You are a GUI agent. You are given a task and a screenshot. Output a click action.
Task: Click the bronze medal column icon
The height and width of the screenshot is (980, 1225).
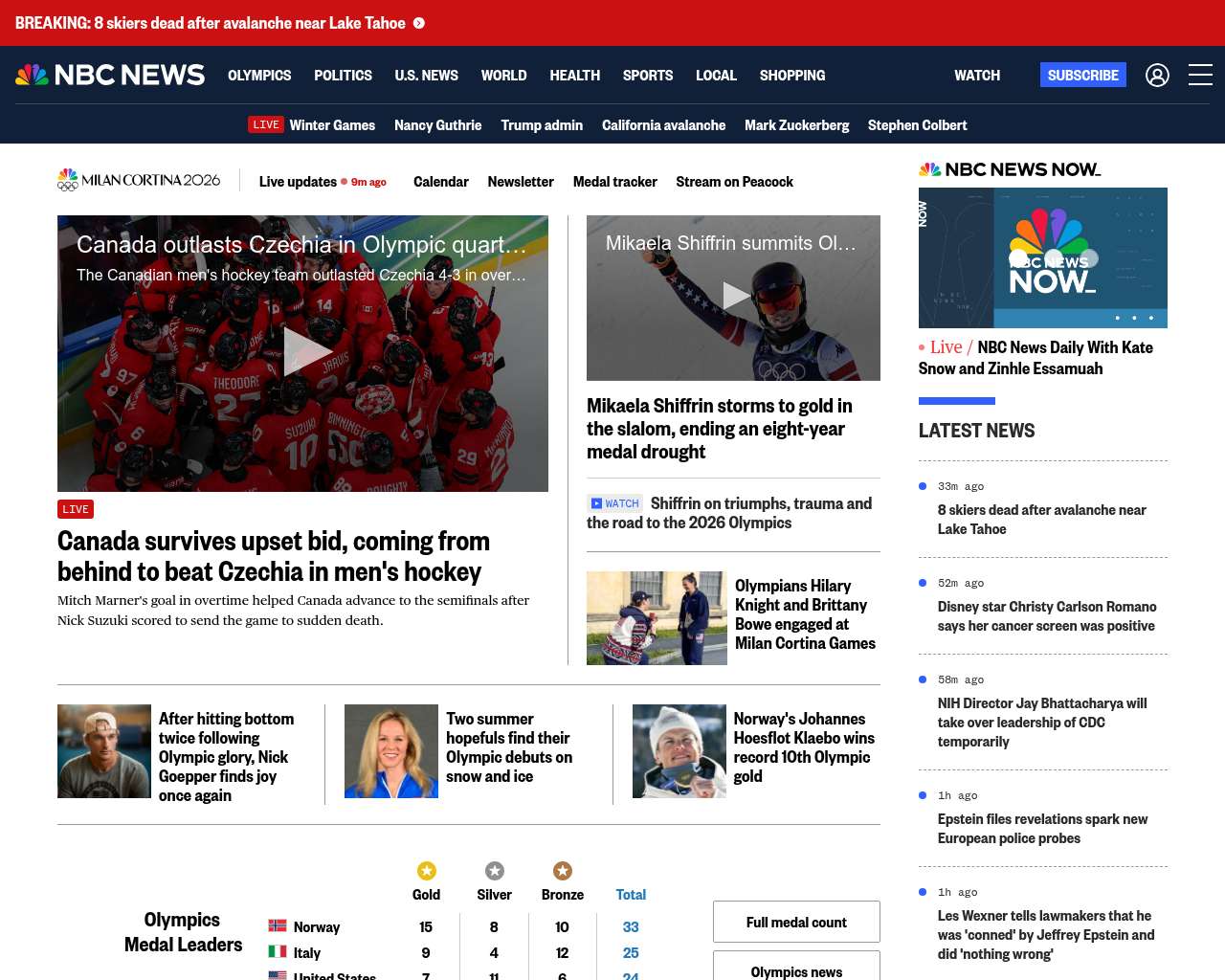(x=563, y=870)
